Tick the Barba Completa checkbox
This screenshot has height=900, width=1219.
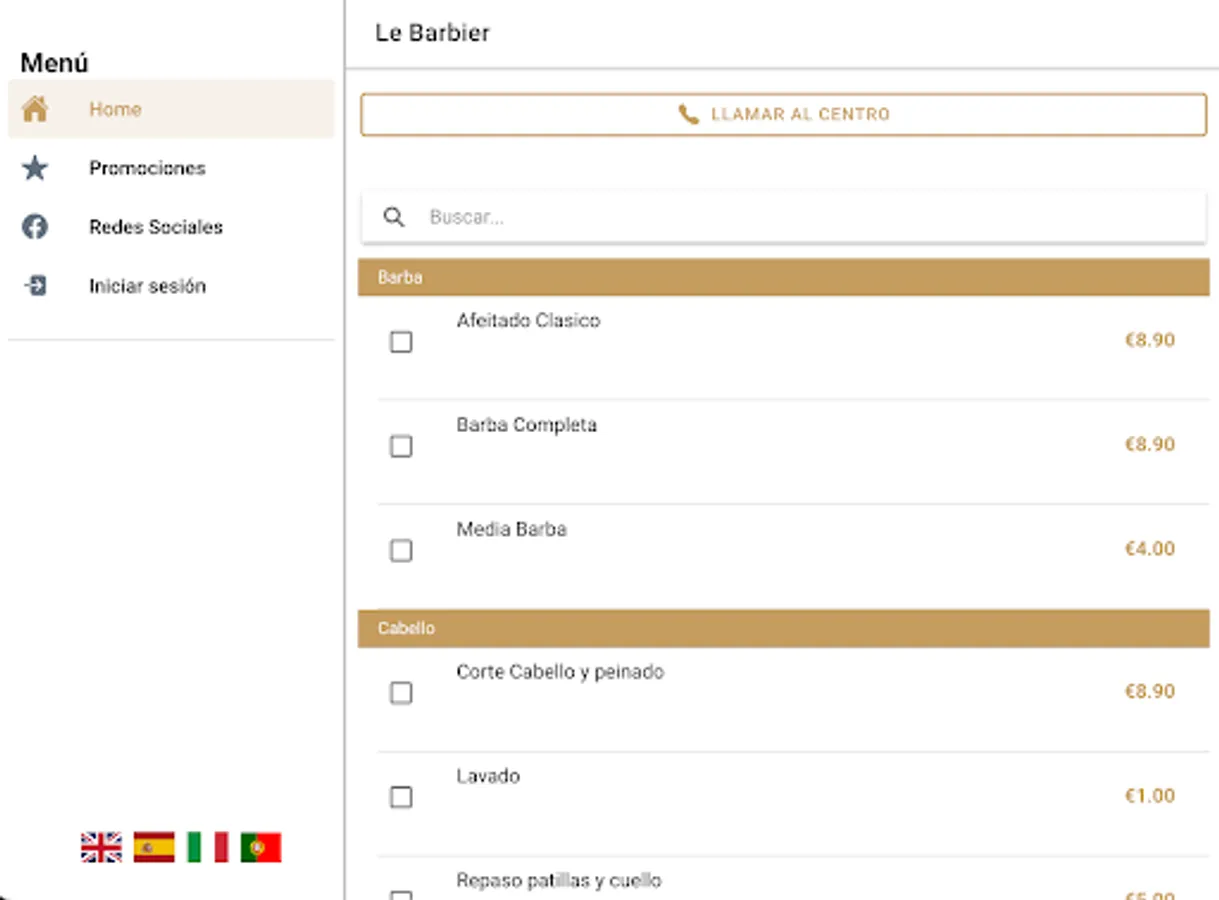401,446
